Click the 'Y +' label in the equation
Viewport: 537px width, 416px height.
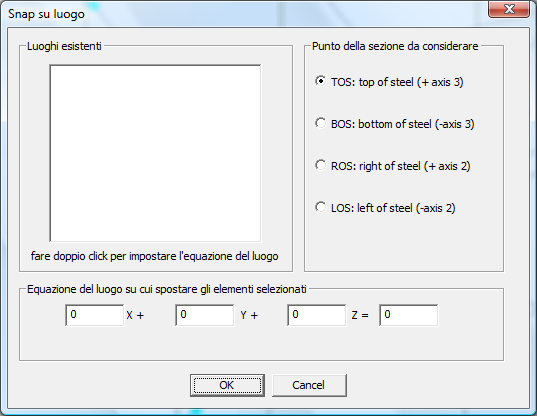(x=249, y=315)
